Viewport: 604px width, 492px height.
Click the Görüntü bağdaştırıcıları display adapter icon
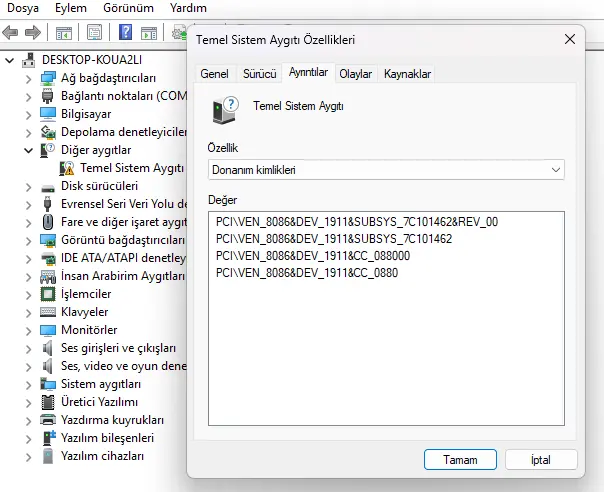(48, 240)
